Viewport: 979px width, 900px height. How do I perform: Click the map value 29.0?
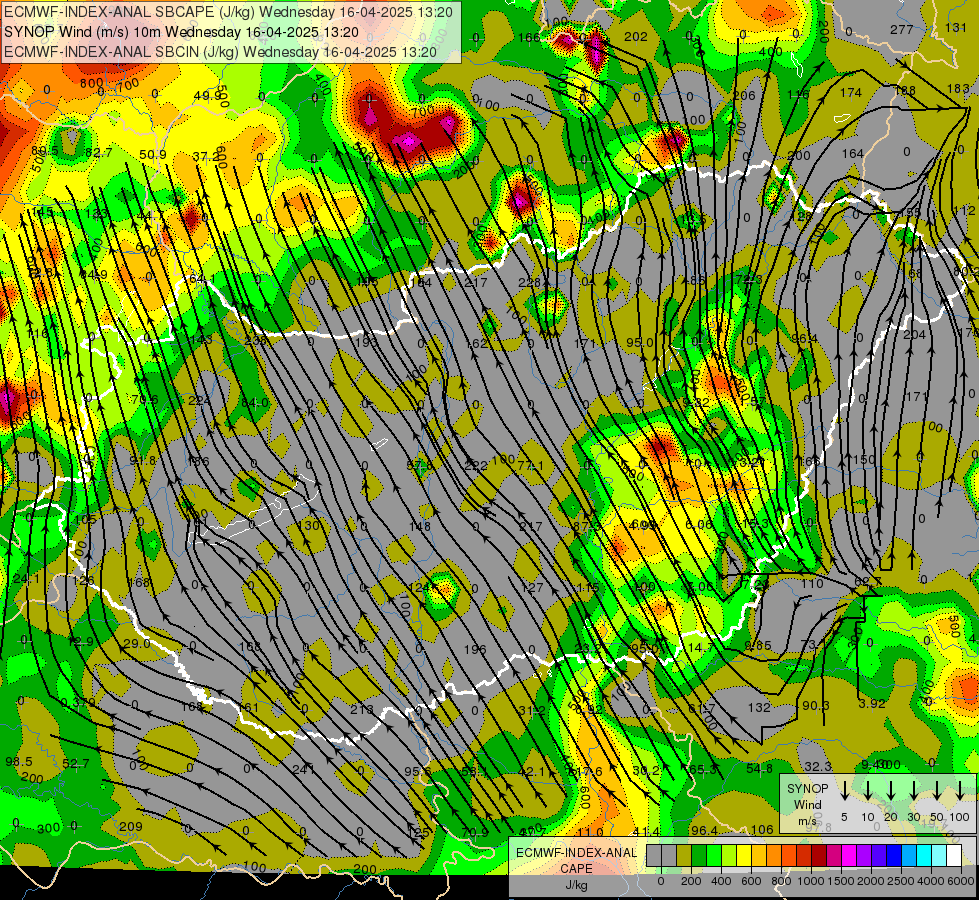pos(137,643)
